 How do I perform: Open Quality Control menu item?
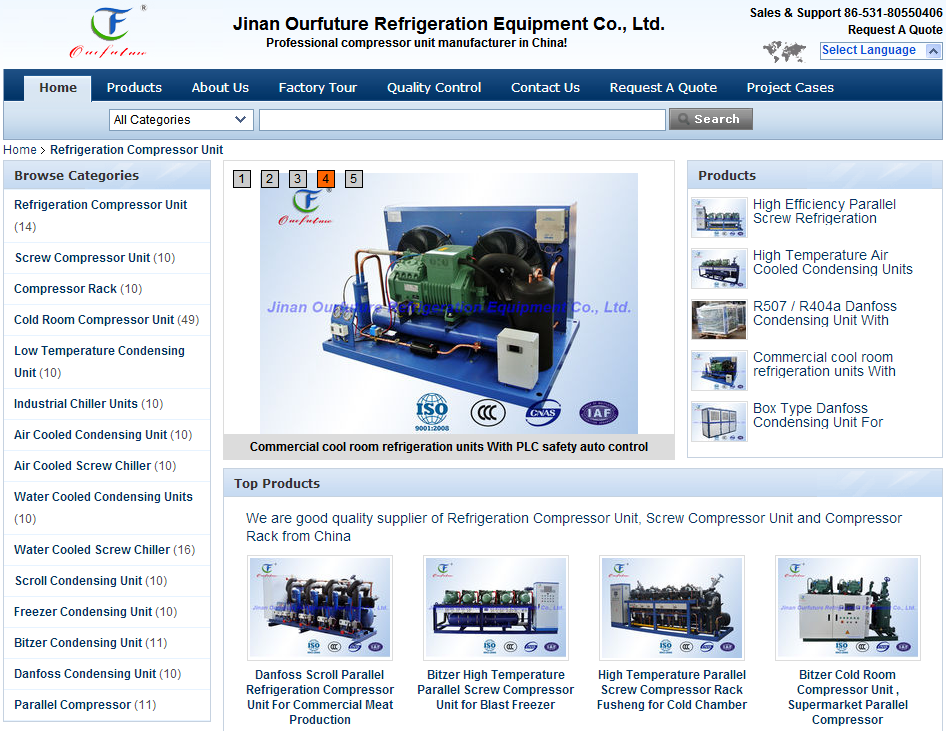[x=434, y=88]
